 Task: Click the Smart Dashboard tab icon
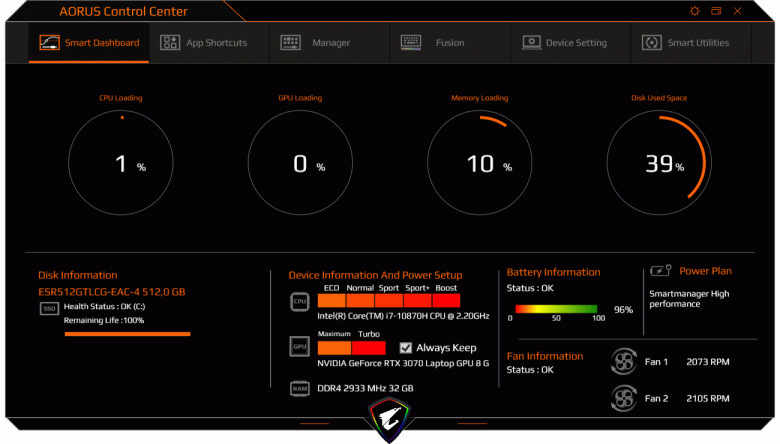coord(49,43)
